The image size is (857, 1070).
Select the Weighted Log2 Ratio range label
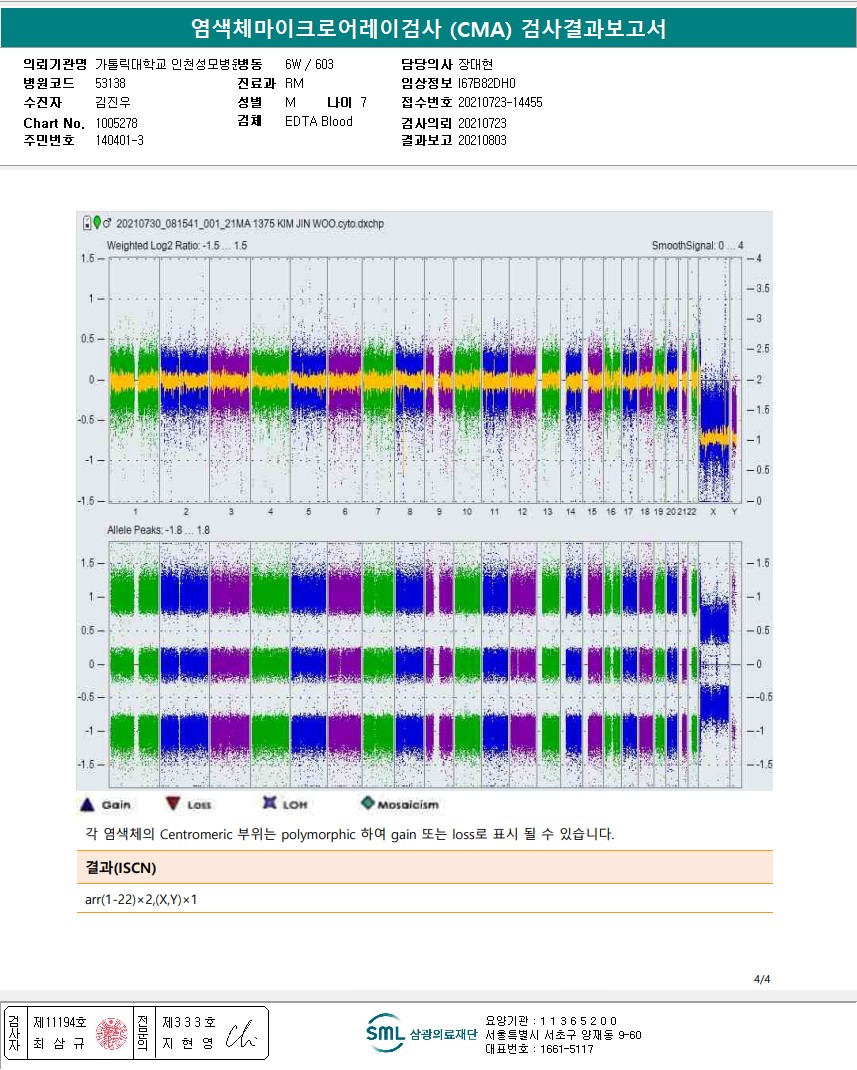177,245
